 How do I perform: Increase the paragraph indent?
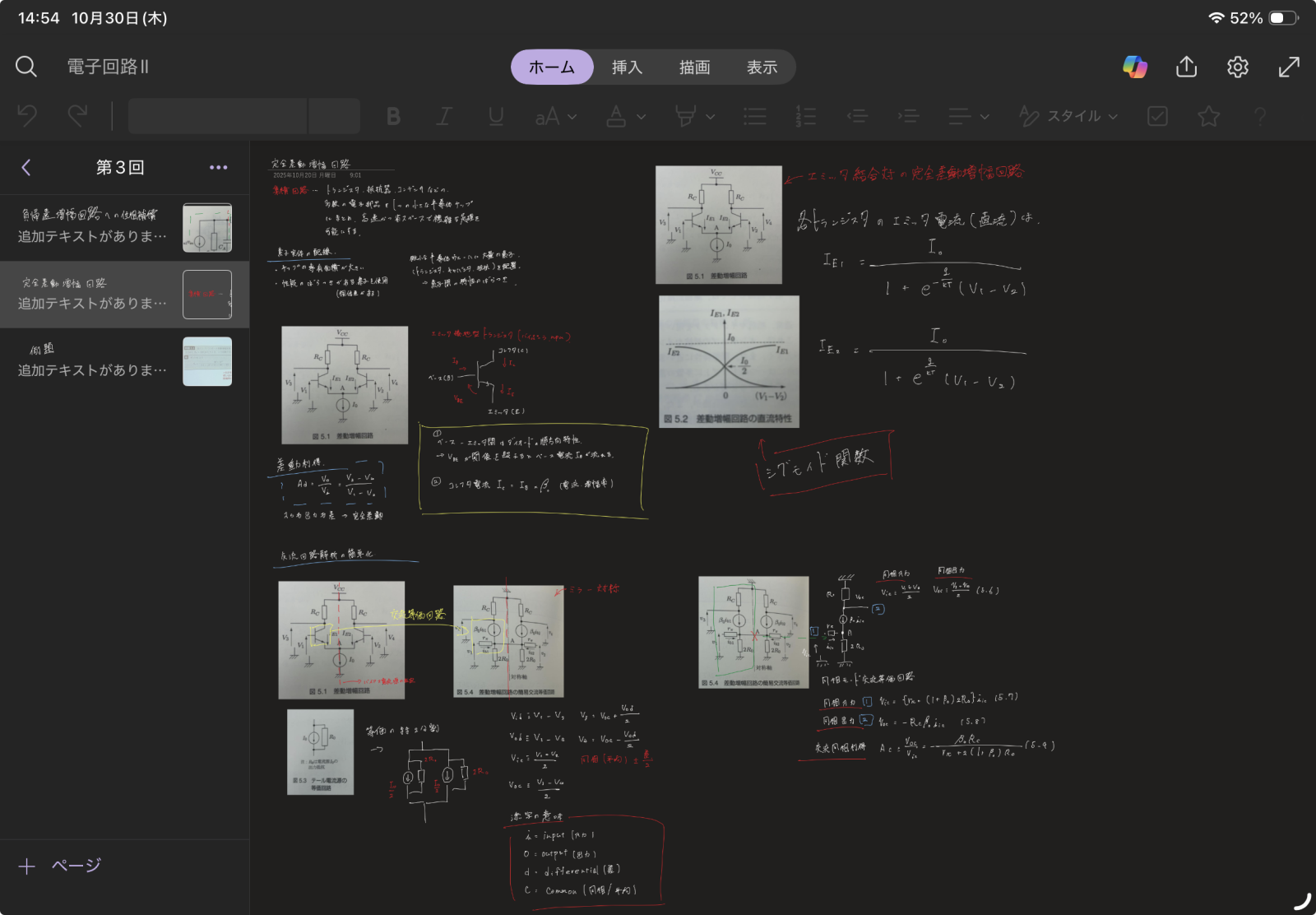[910, 116]
